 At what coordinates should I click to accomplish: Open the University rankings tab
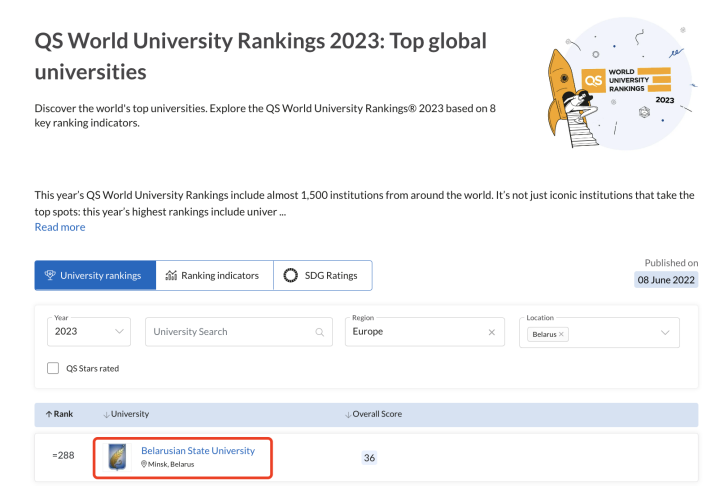[x=95, y=275]
